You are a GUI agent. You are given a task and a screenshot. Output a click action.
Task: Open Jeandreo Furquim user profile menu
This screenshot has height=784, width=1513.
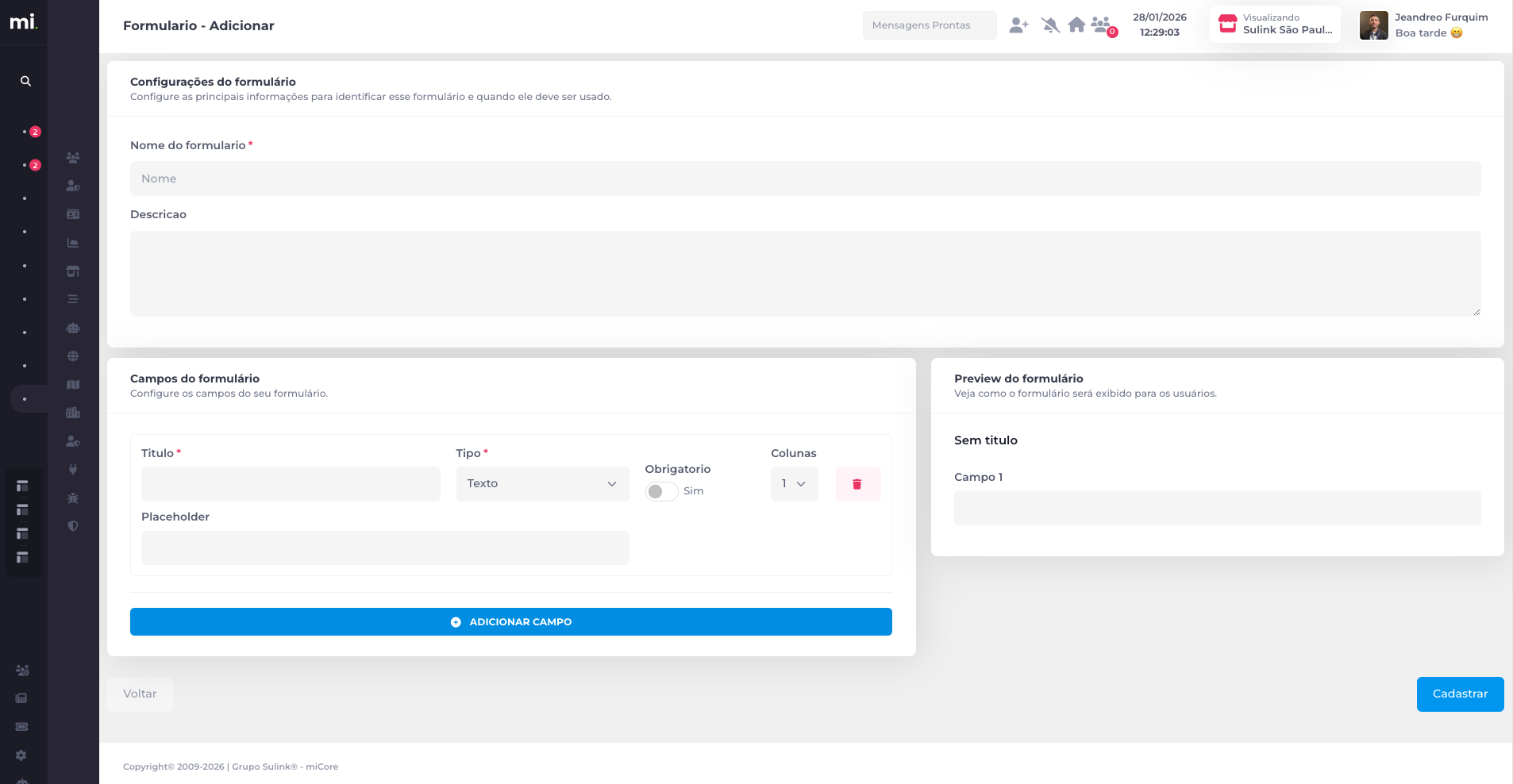point(1424,25)
